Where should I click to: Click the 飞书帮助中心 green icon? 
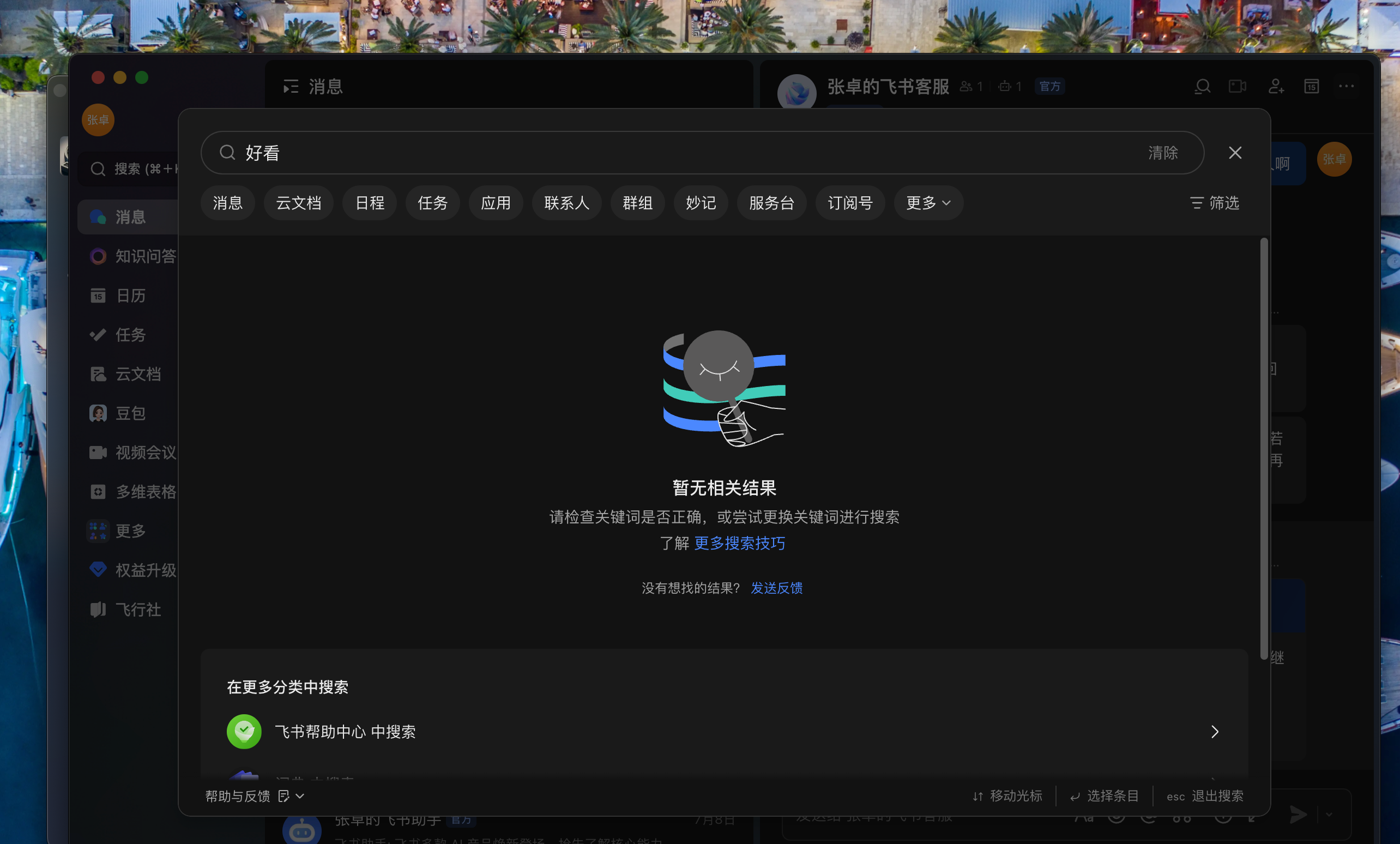coord(244,732)
